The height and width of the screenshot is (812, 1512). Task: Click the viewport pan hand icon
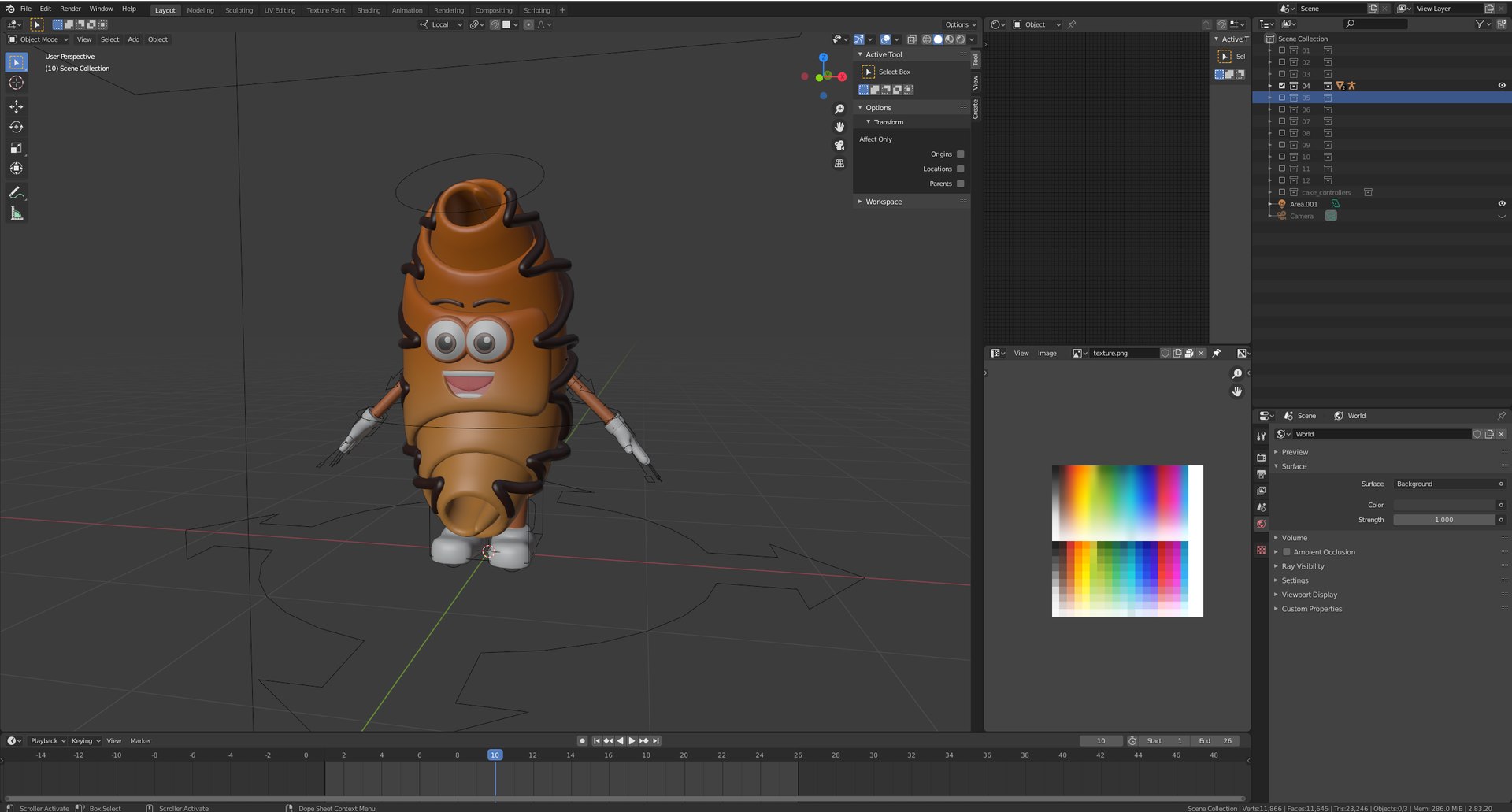(x=839, y=127)
